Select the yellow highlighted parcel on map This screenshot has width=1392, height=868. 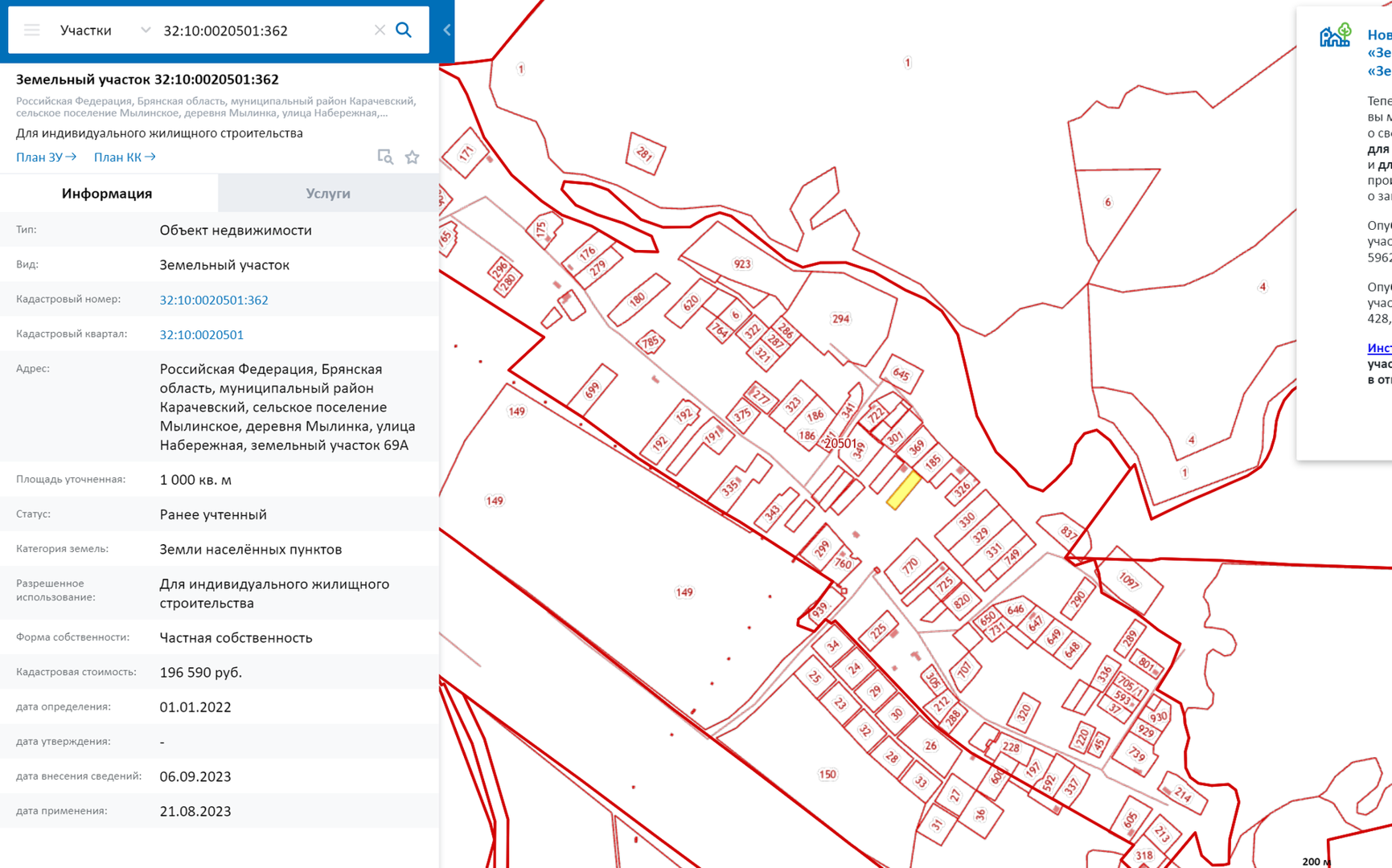(903, 490)
